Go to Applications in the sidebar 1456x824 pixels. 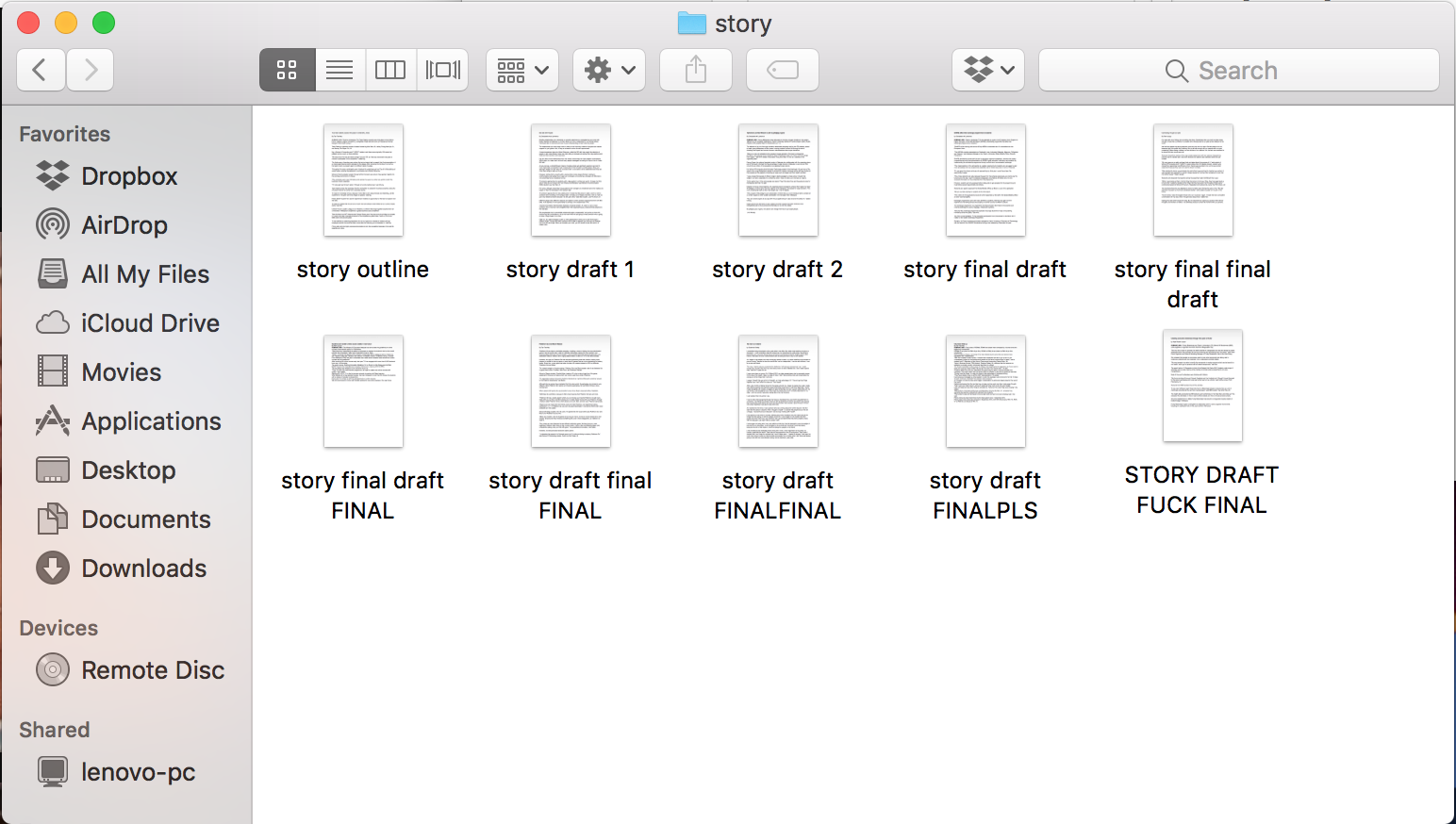pos(151,421)
